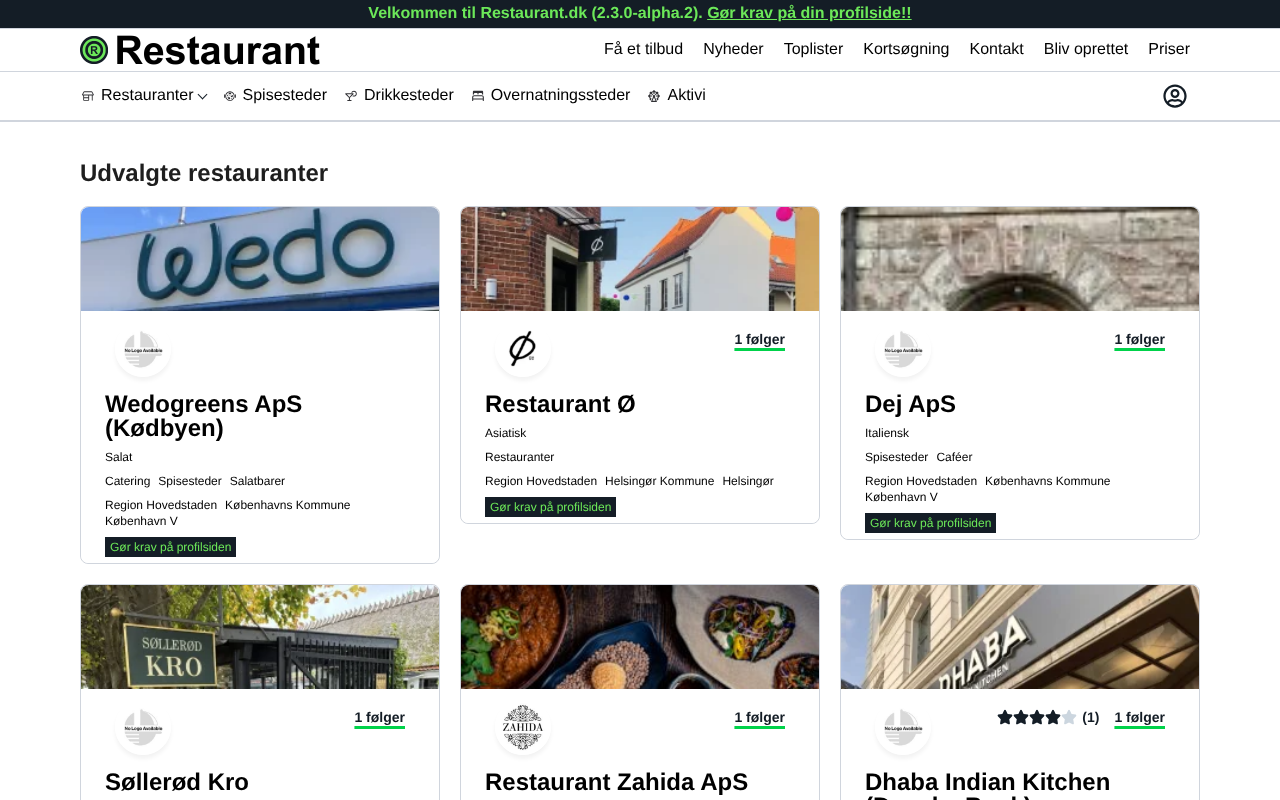Image resolution: width=1280 pixels, height=800 pixels.
Task: Go to Få et tilbud page
Action: [x=643, y=50]
